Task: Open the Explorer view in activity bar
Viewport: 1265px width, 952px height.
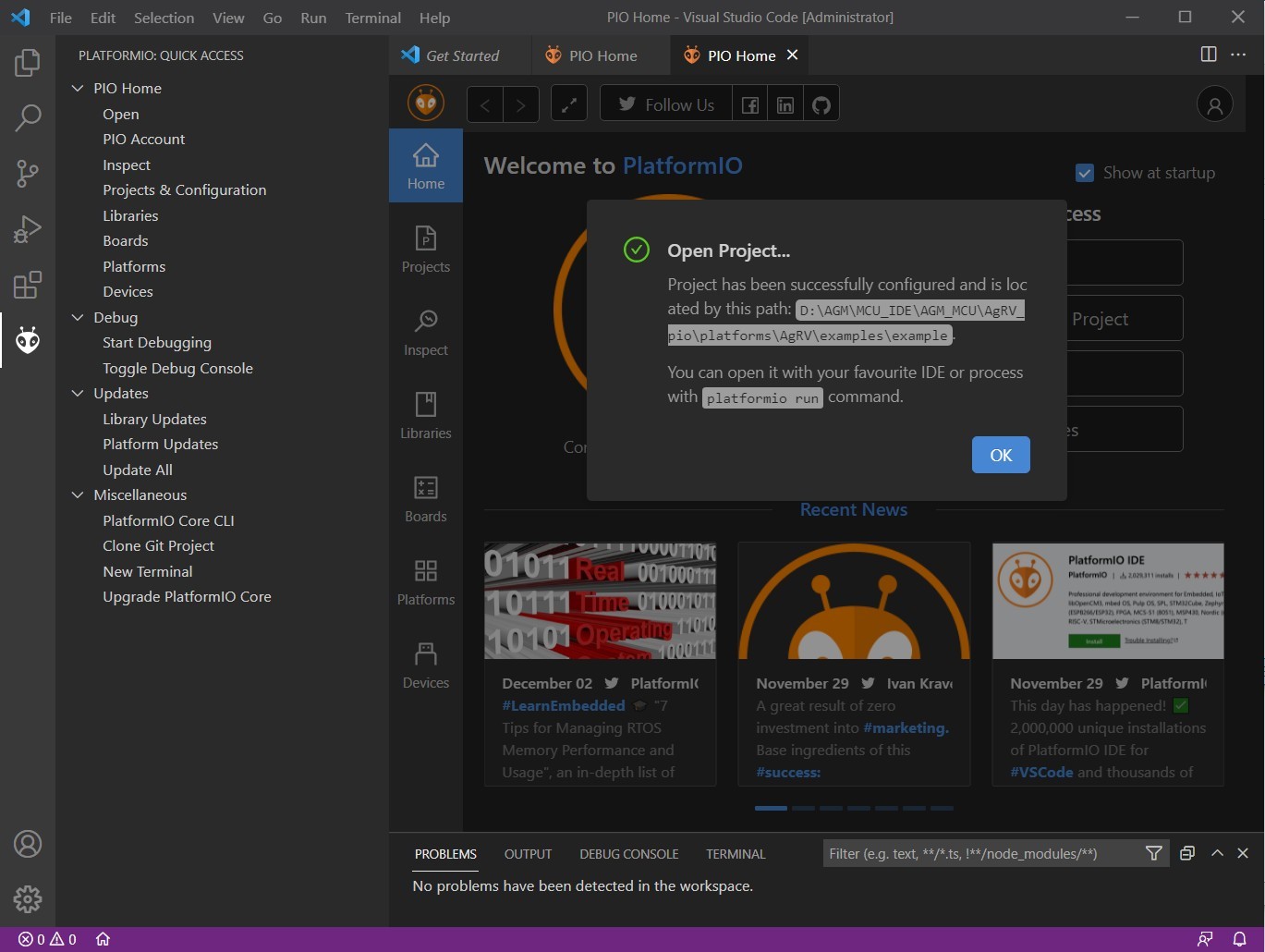Action: click(x=28, y=63)
